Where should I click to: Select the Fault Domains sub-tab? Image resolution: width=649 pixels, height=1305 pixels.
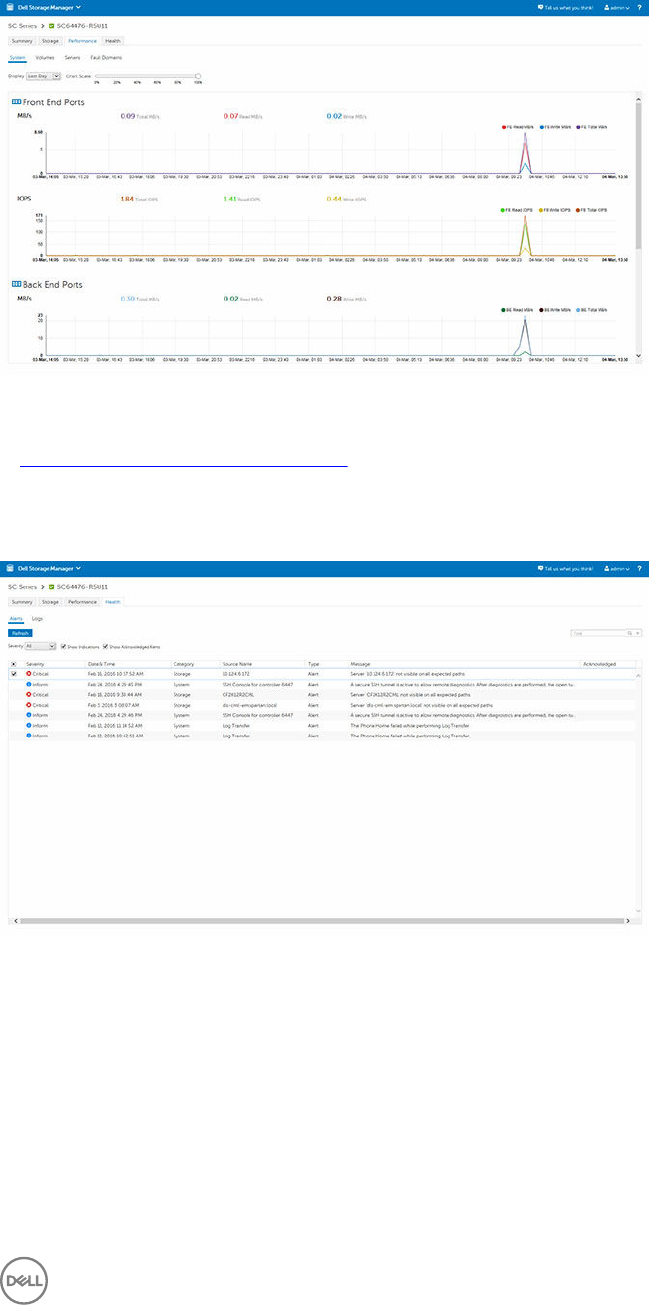click(x=106, y=58)
